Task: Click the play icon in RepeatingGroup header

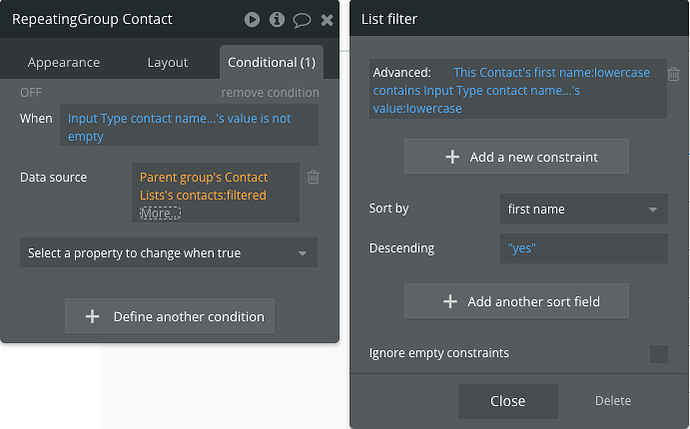Action: 252,19
